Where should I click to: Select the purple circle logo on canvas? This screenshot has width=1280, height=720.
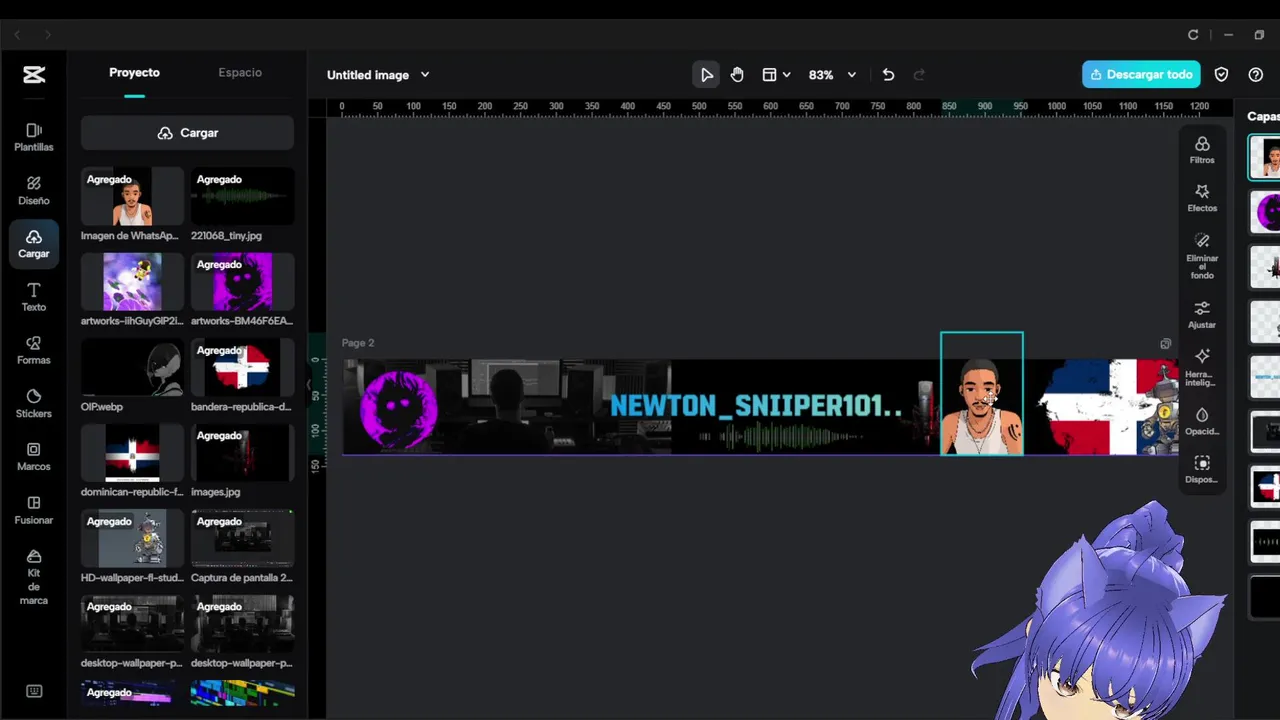pyautogui.click(x=398, y=408)
